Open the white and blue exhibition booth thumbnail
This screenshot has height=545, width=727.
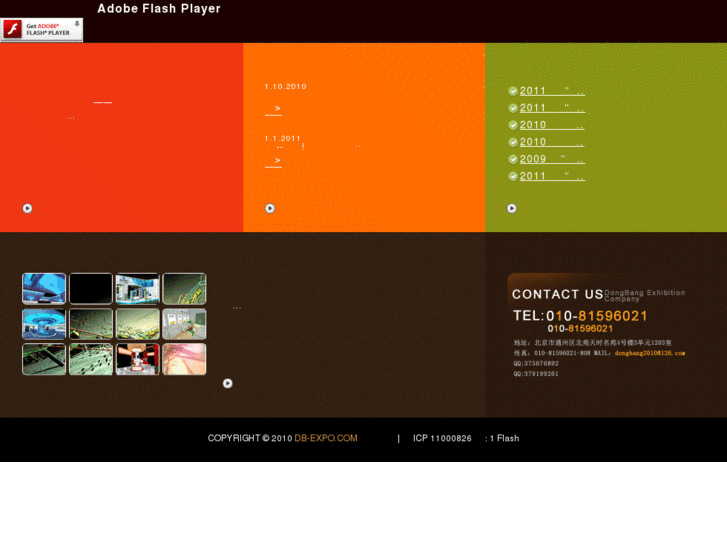tap(138, 289)
